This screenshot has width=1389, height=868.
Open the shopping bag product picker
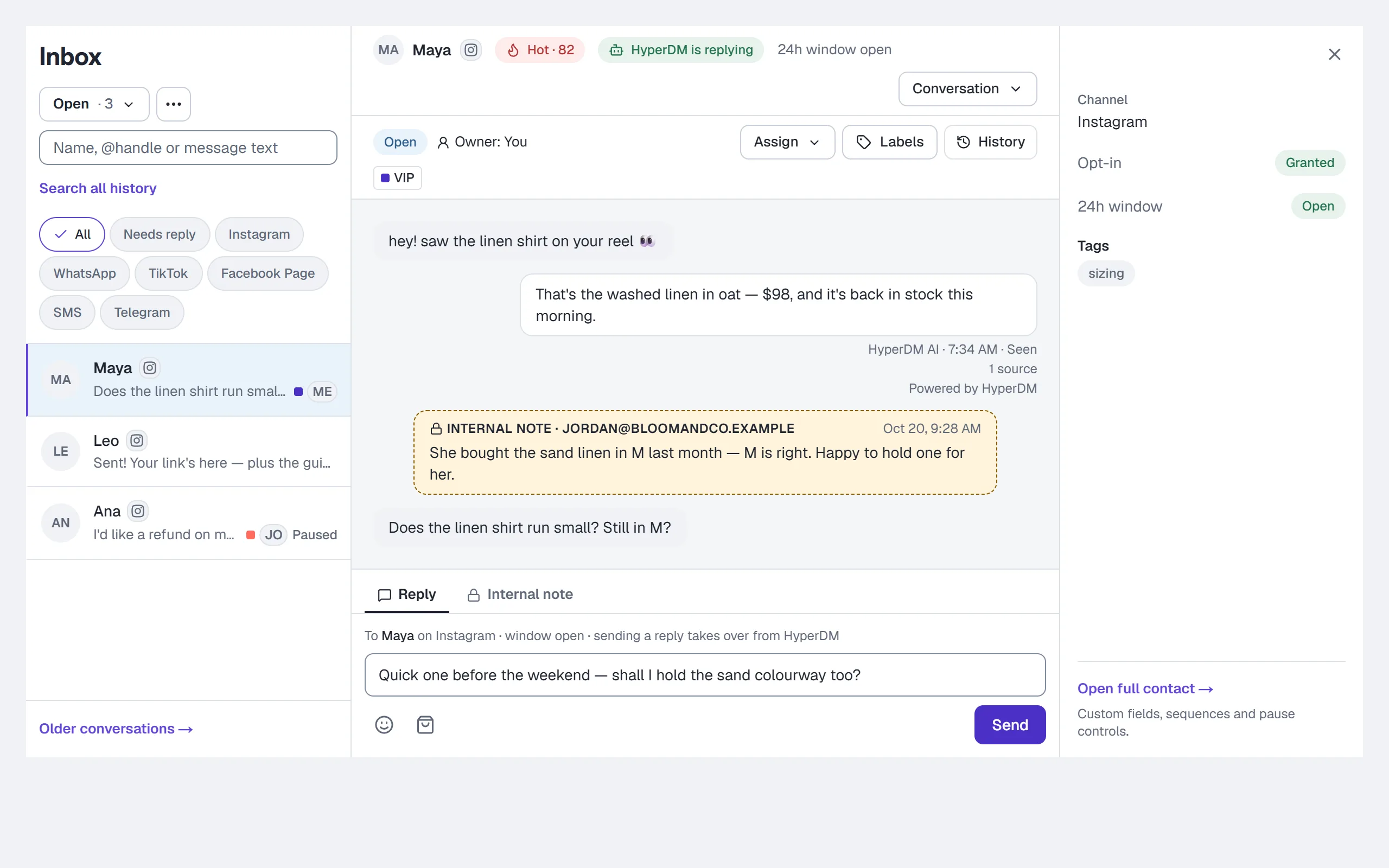(x=425, y=725)
